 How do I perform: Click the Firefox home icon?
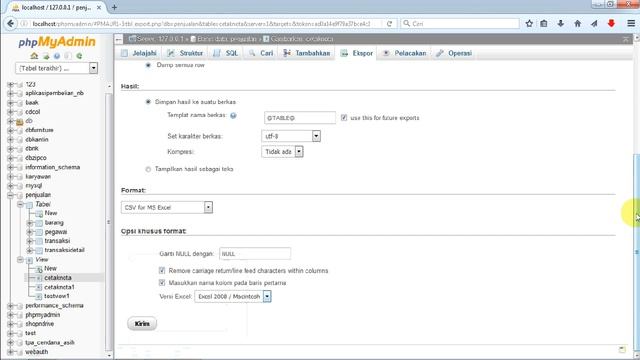pos(577,24)
